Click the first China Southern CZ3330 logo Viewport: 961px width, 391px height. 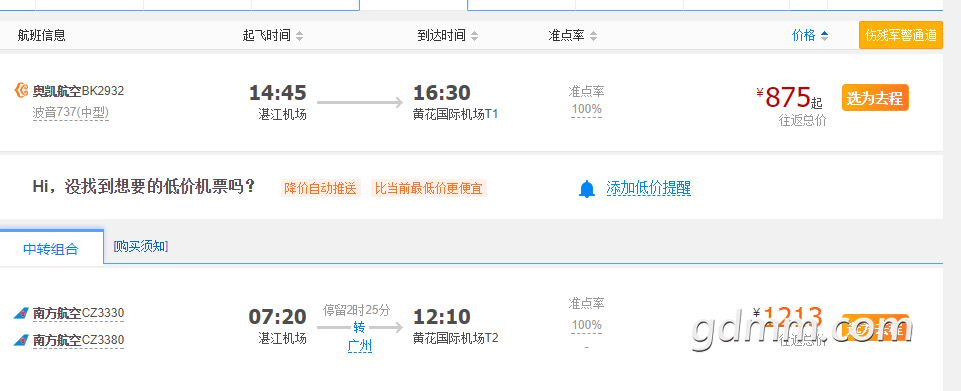[21, 314]
